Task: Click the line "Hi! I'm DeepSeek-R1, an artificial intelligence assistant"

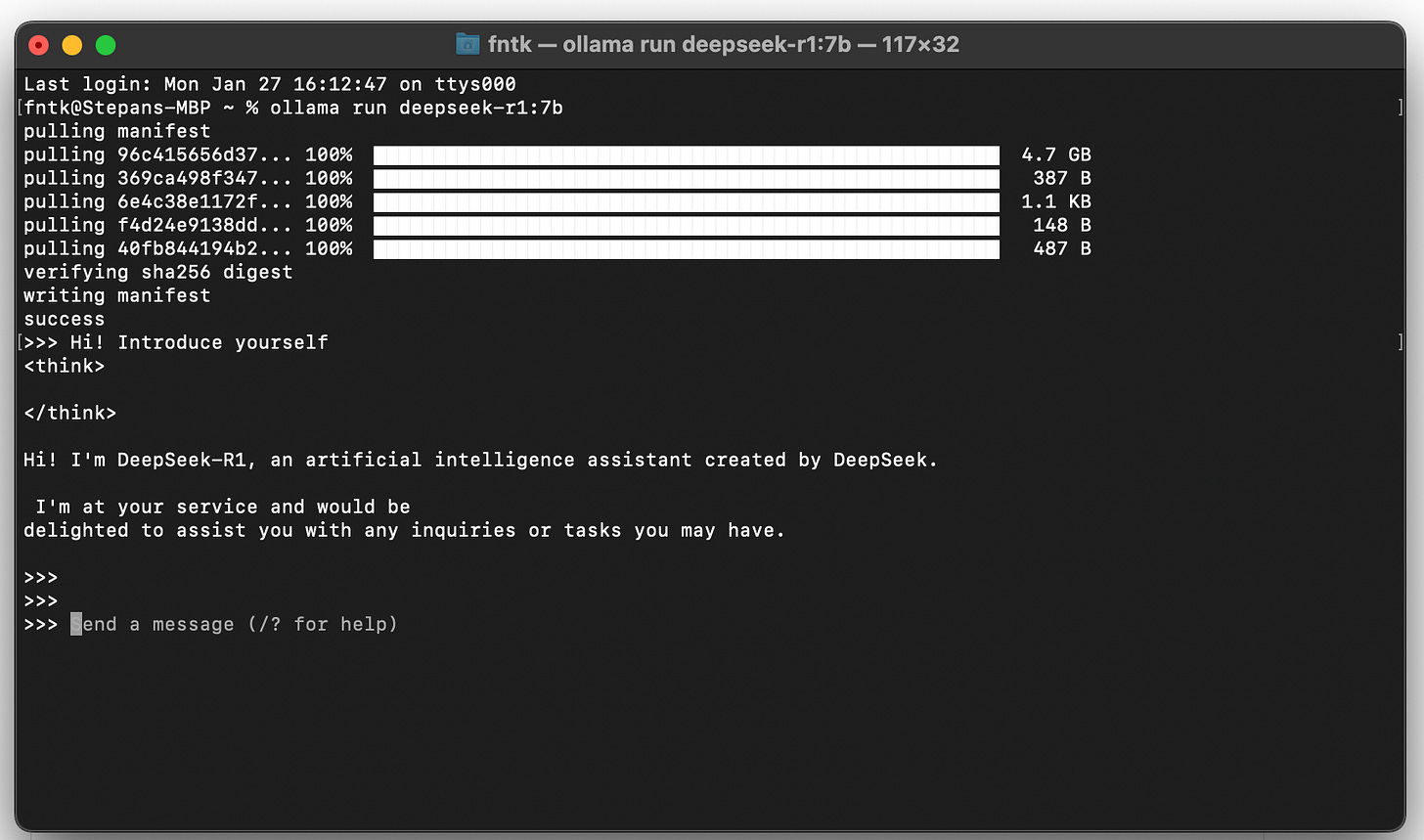Action: coord(481,460)
